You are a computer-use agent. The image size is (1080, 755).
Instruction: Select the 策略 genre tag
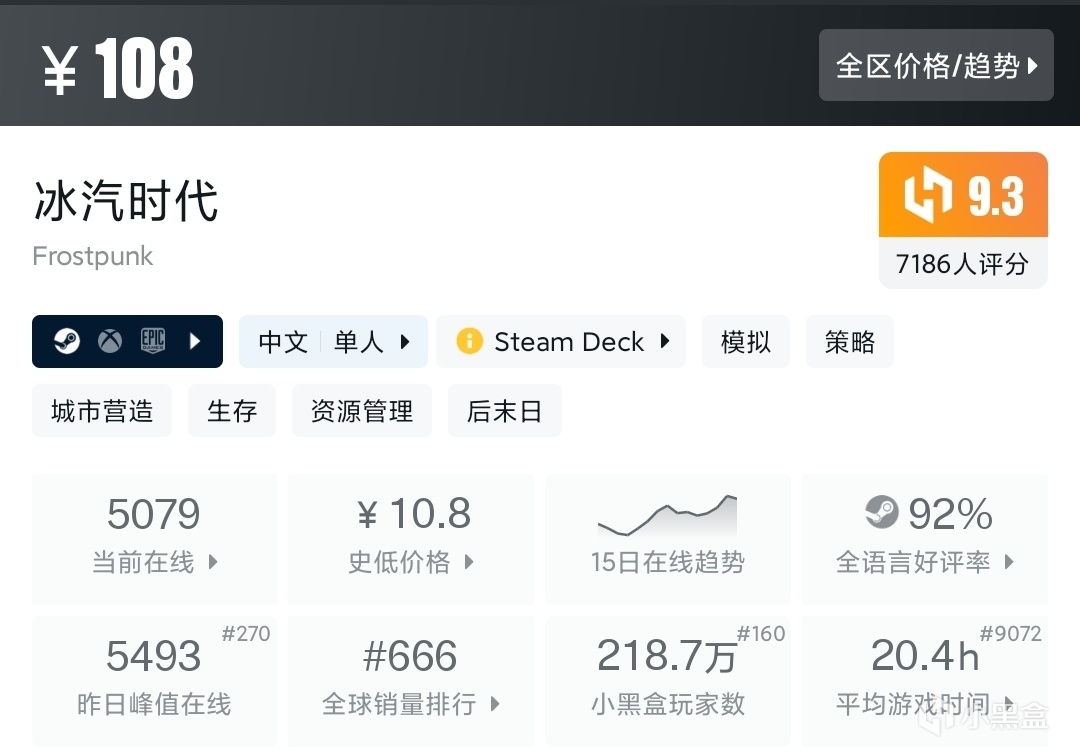[850, 342]
